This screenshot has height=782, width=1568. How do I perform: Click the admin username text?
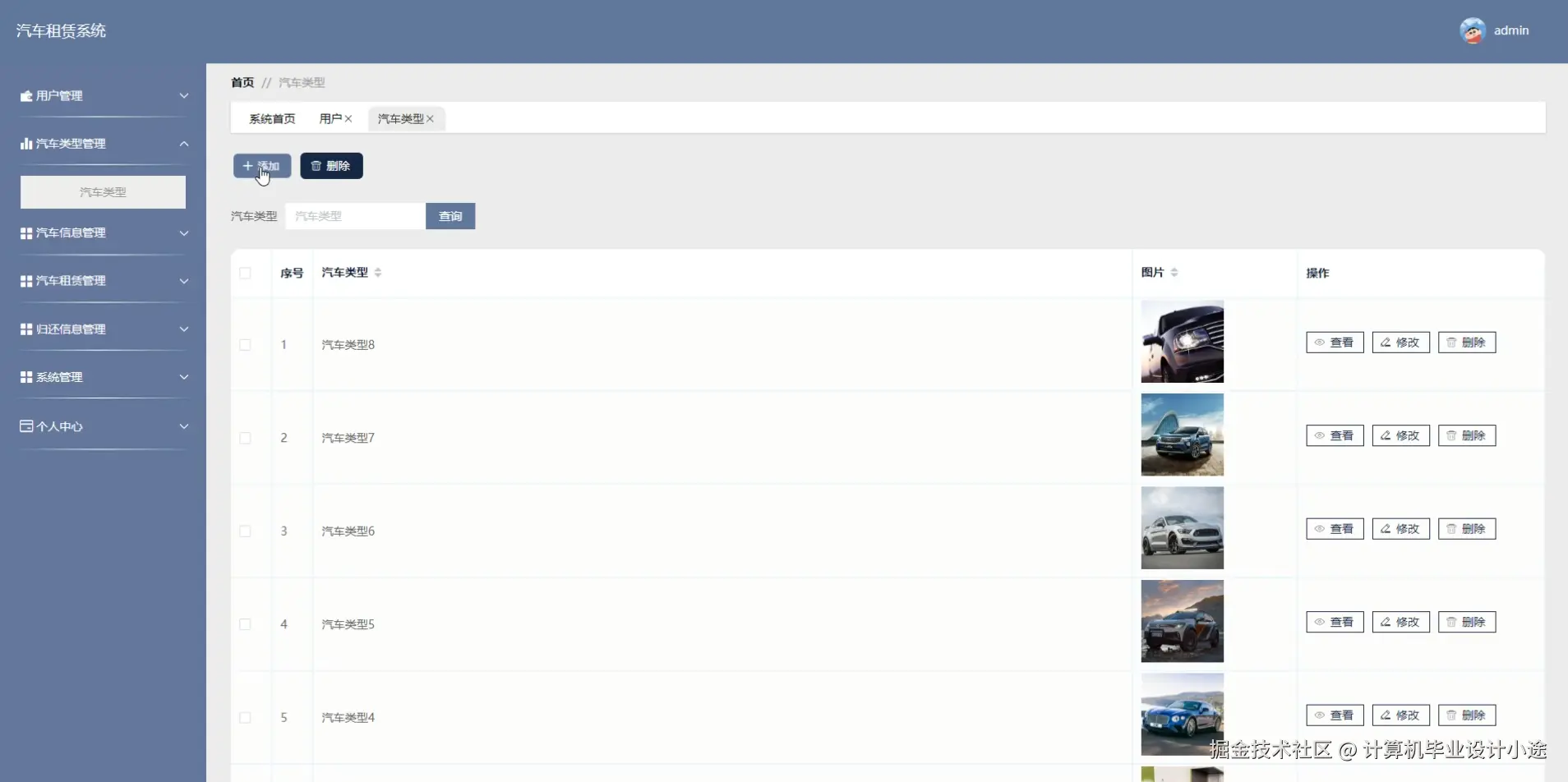click(x=1511, y=30)
